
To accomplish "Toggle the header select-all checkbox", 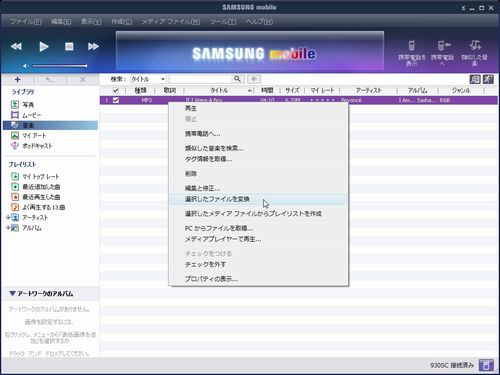I will pos(116,90).
